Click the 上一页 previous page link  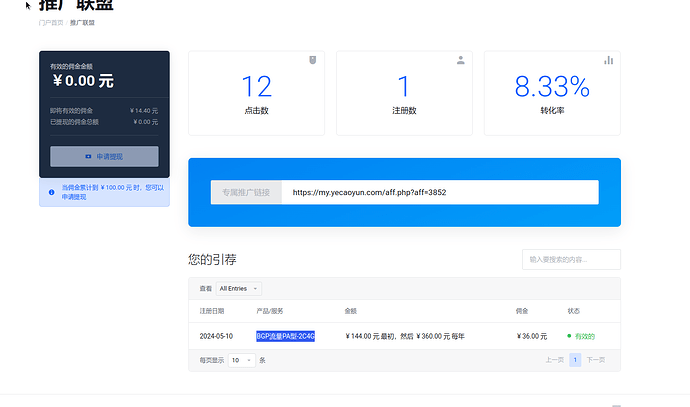pos(554,360)
